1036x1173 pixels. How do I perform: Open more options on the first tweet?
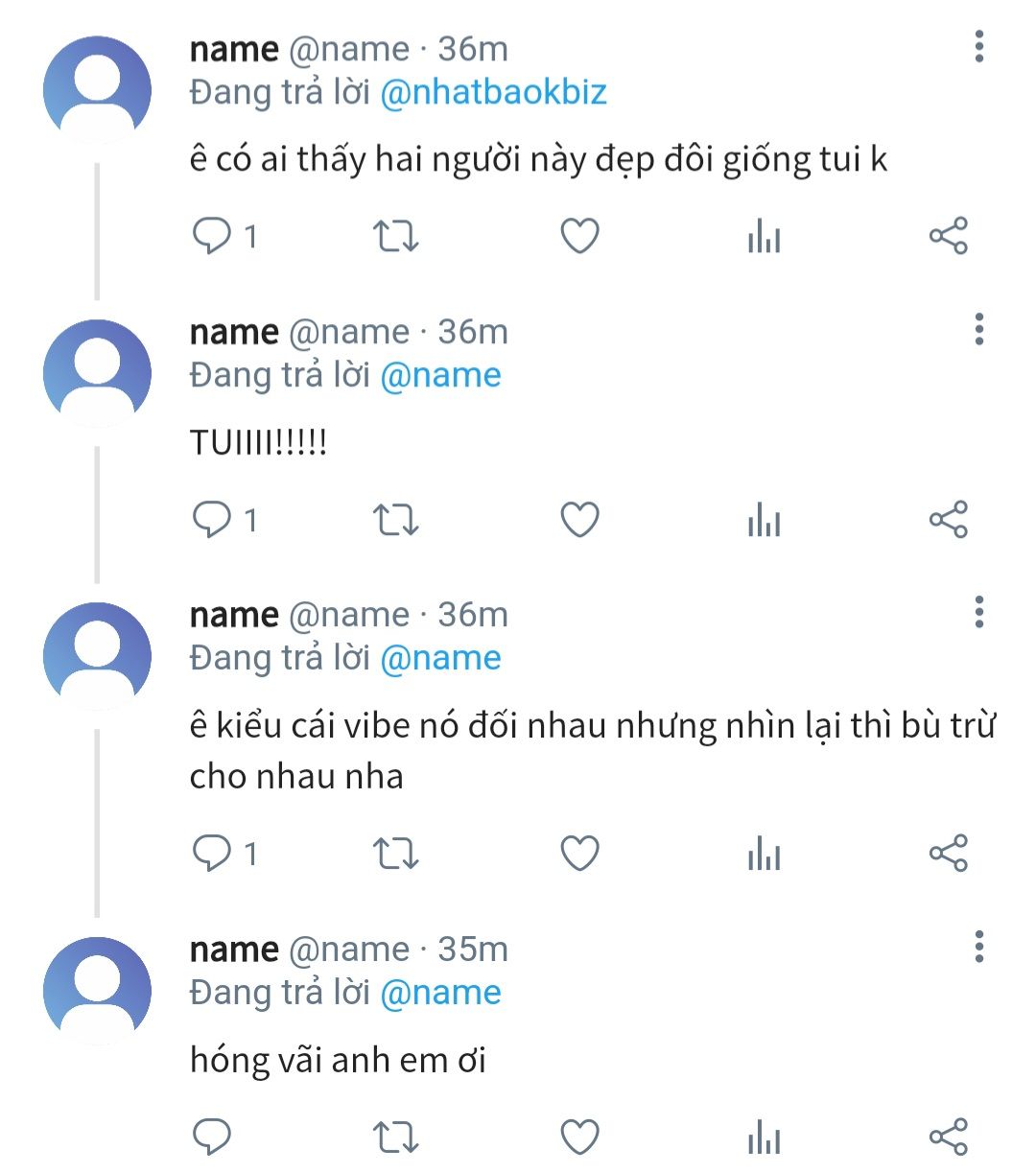[978, 46]
